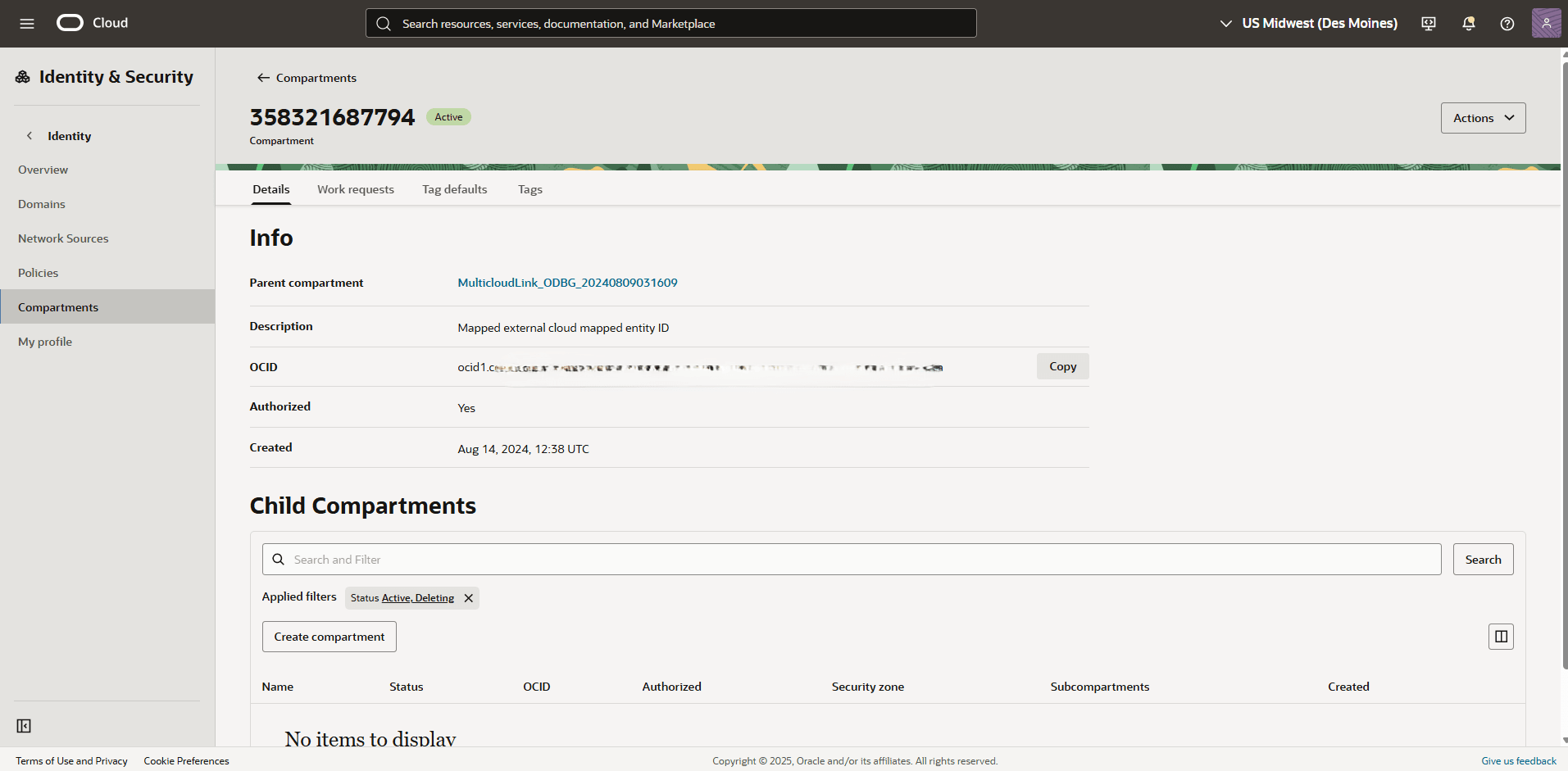Open the notifications bell
The image size is (1568, 771).
pos(1467,23)
